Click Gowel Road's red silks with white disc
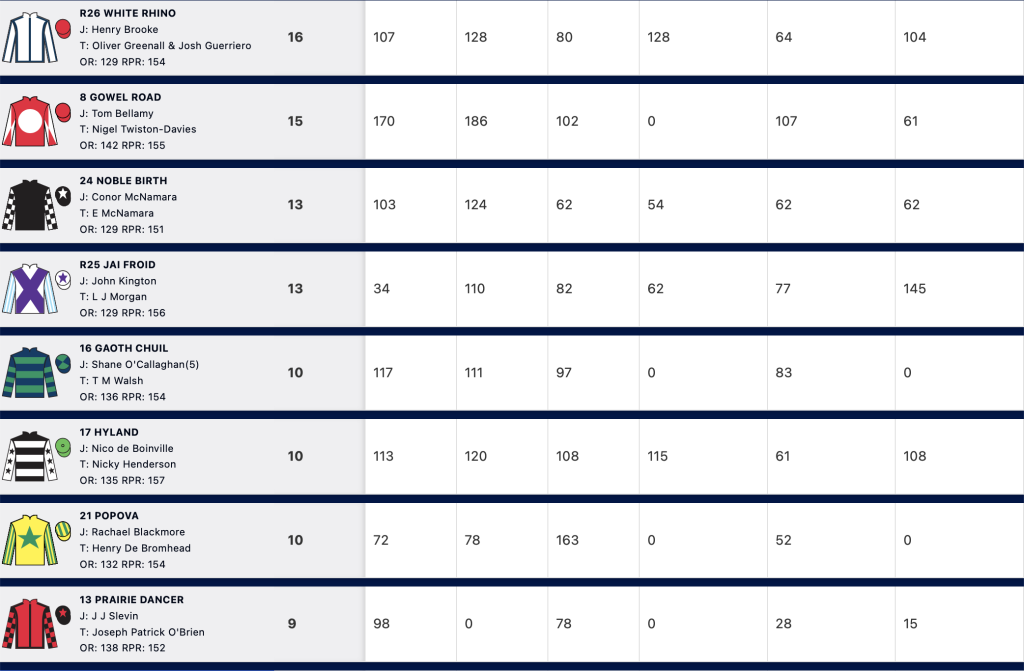The height and width of the screenshot is (671, 1024). pos(29,122)
